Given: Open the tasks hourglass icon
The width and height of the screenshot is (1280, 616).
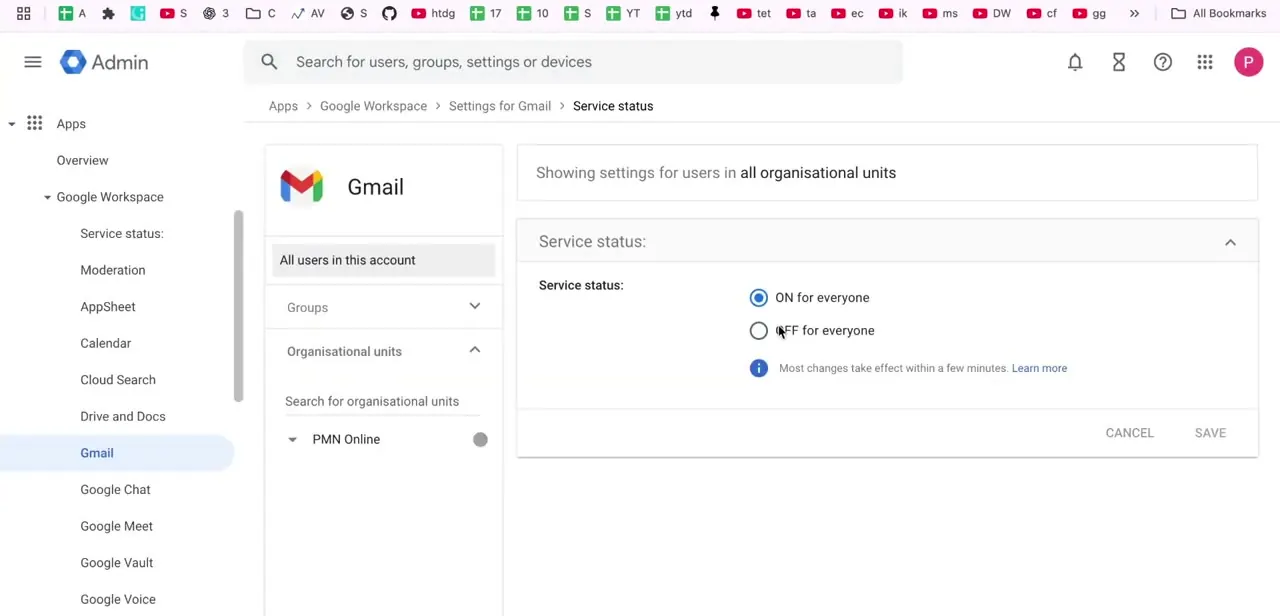Looking at the screenshot, I should point(1119,62).
